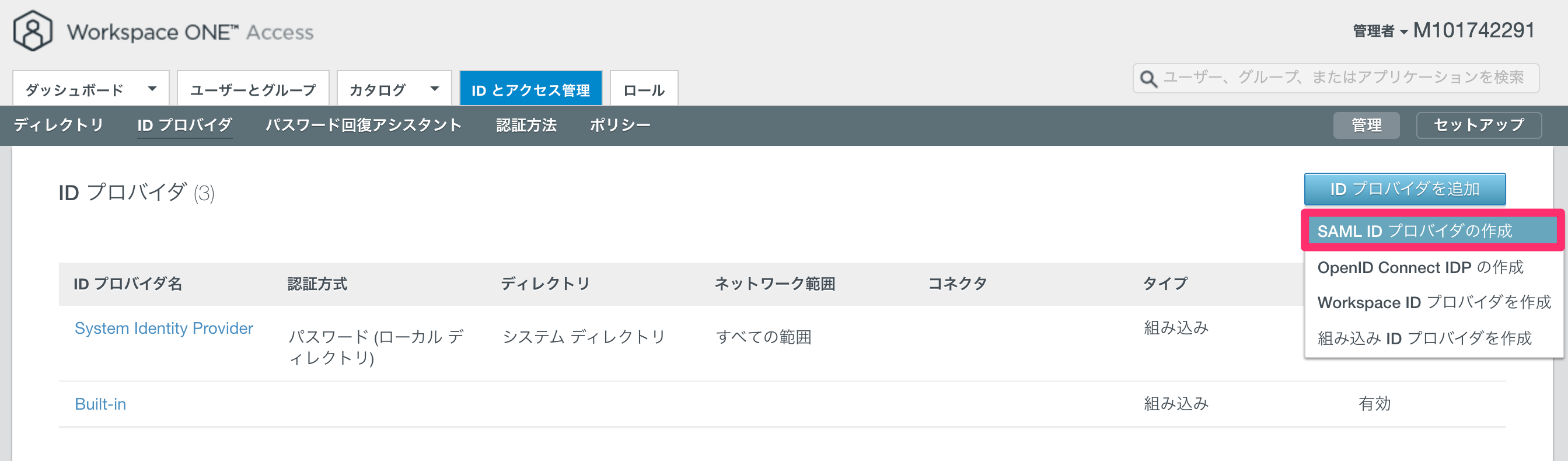This screenshot has height=461, width=1568.
Task: Click the Workspace ONE Access logo icon
Action: click(x=32, y=30)
